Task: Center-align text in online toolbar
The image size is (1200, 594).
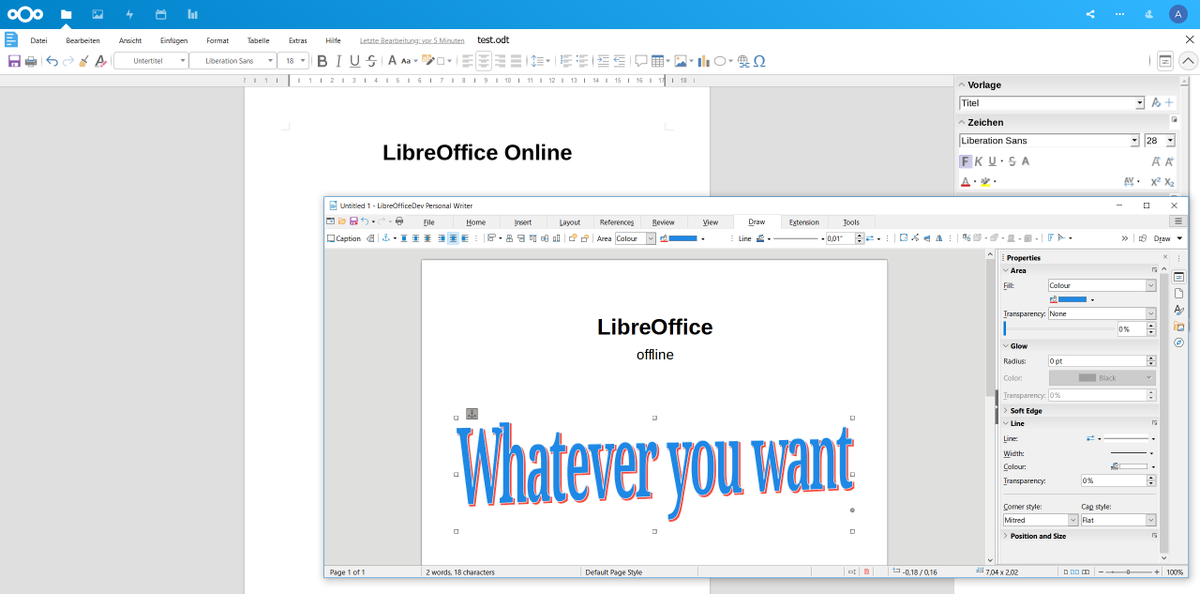Action: point(484,61)
